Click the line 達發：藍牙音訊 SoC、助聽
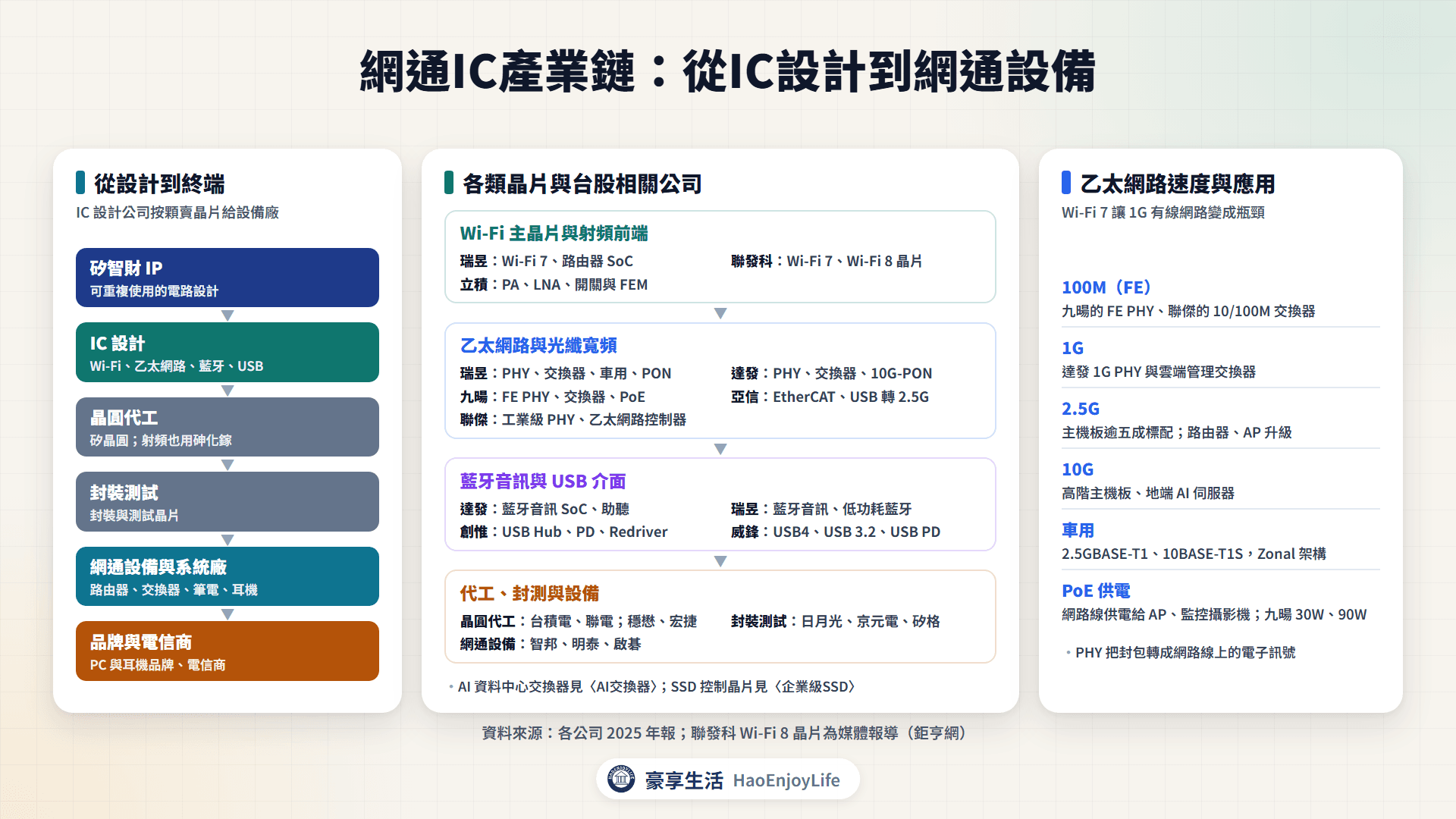 pyautogui.click(x=544, y=510)
